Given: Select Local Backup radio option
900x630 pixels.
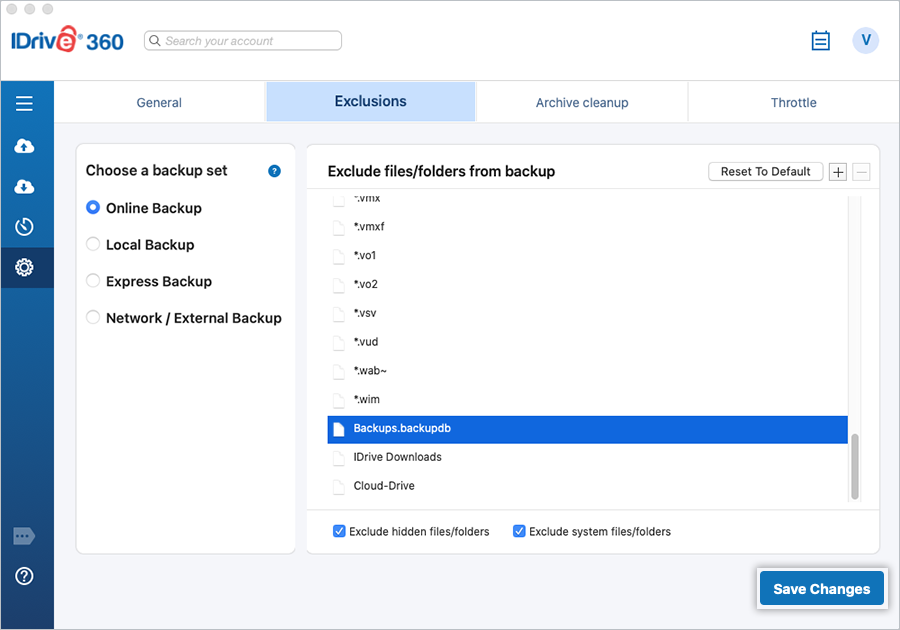Looking at the screenshot, I should 93,245.
